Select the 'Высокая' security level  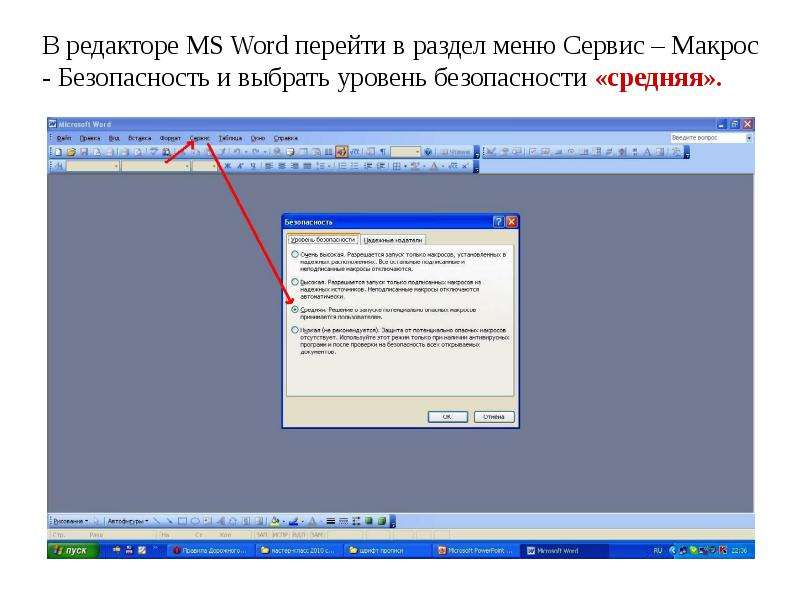click(295, 282)
